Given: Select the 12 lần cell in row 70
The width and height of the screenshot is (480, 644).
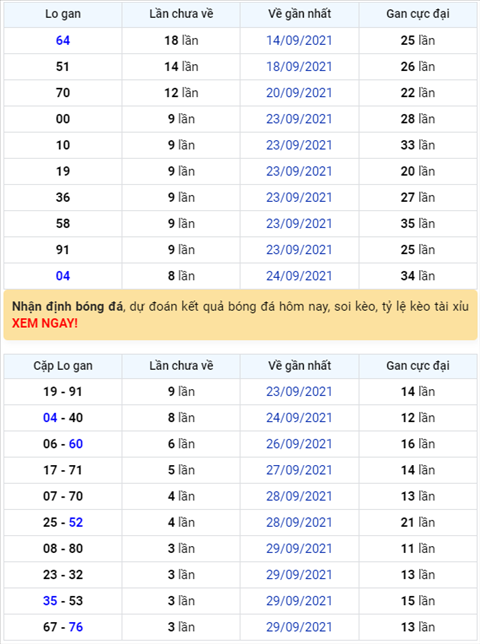Looking at the screenshot, I should click(x=181, y=93).
